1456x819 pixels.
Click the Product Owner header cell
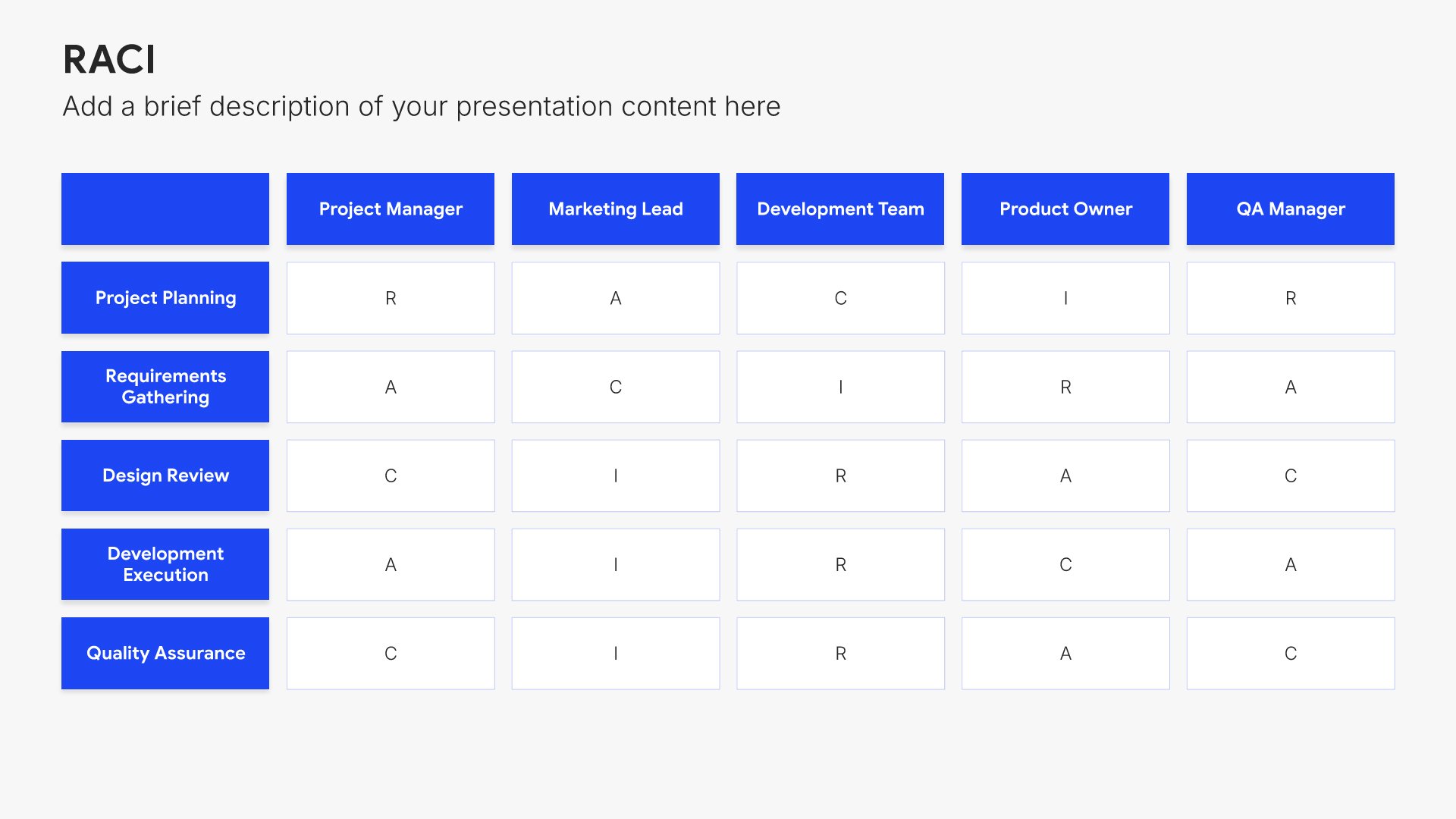(1065, 209)
